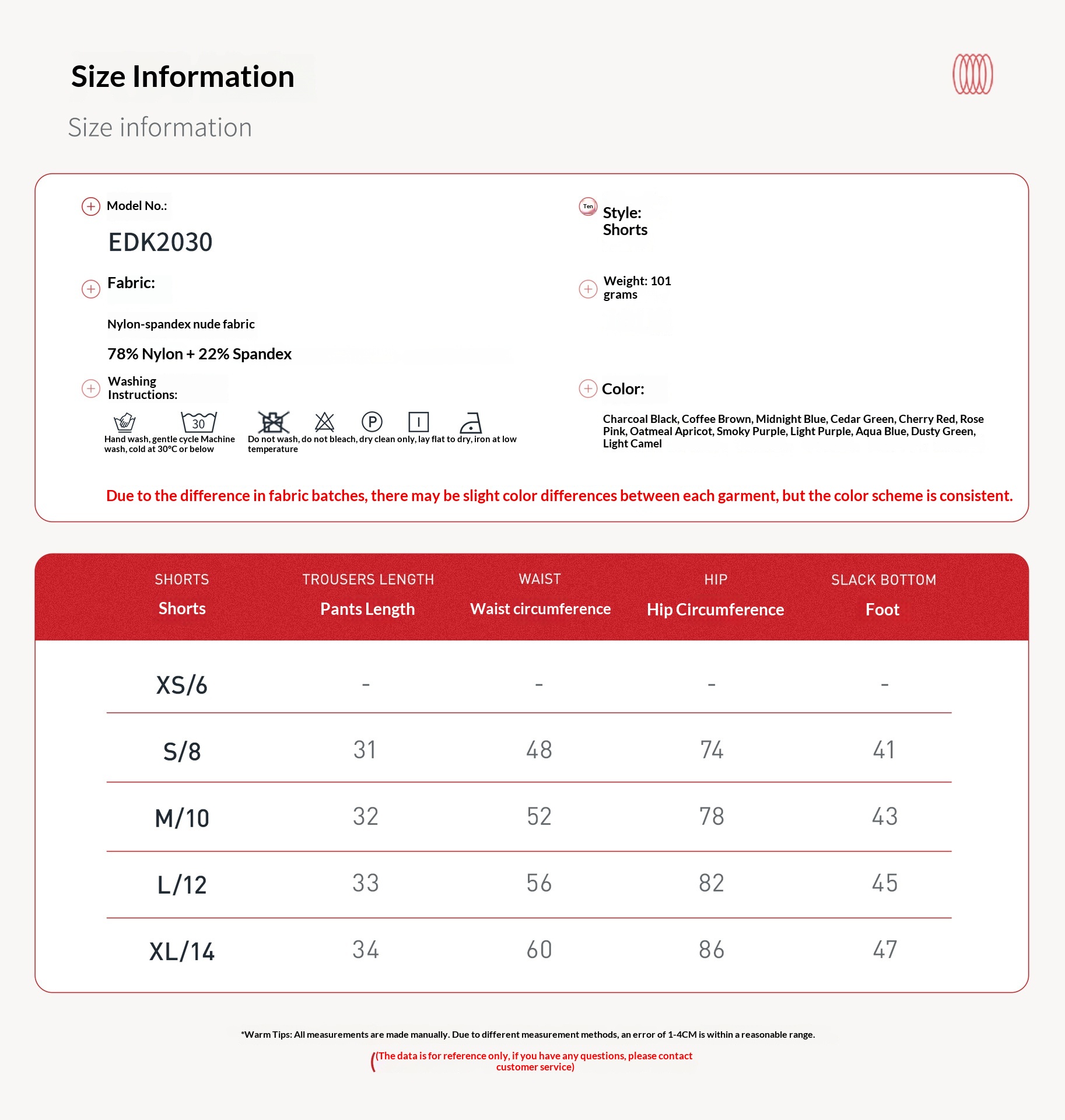Image resolution: width=1065 pixels, height=1120 pixels.
Task: Click the circular badge beside Style
Action: pos(588,206)
